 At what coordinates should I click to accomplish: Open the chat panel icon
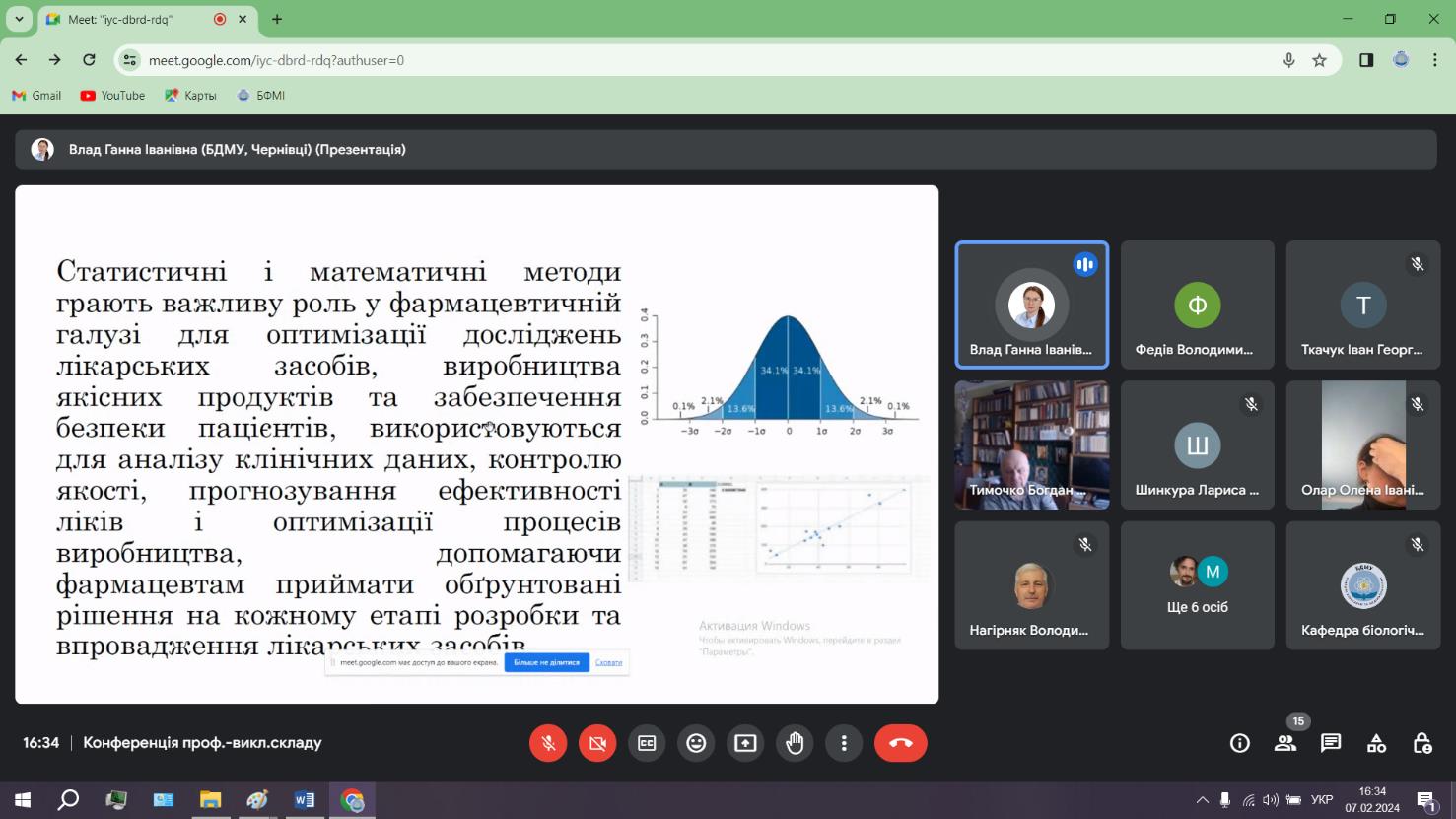coord(1331,743)
